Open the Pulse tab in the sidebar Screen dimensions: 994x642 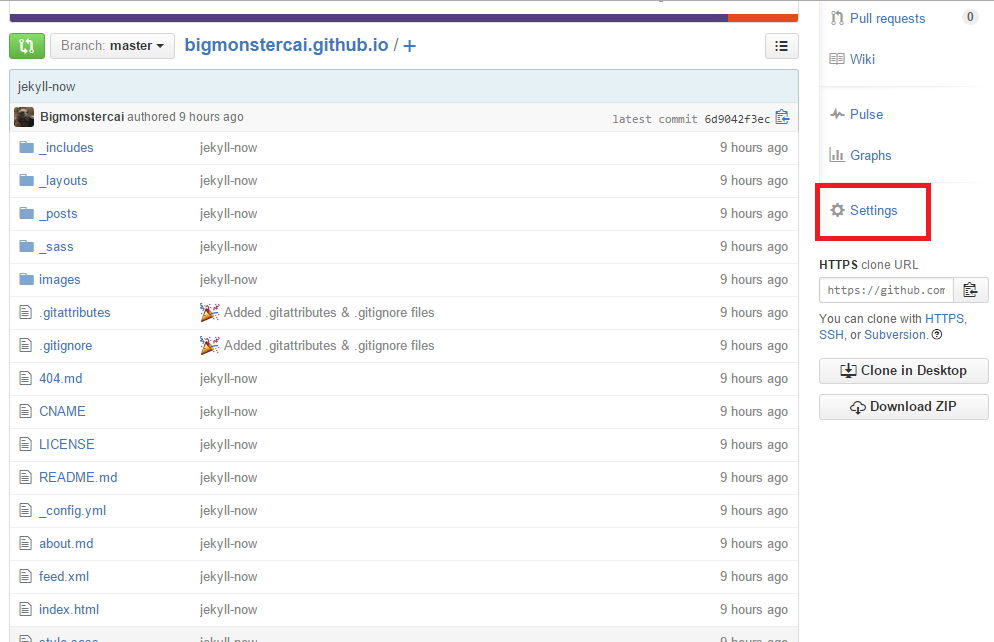tap(866, 114)
